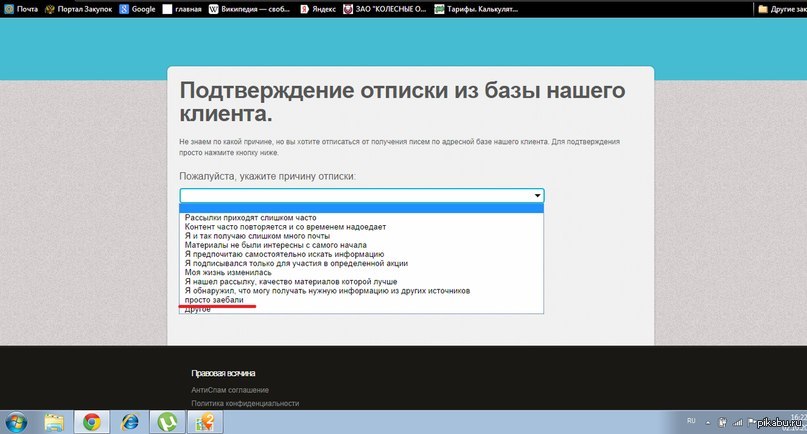Open Windows Explorer from the taskbar
This screenshot has width=807, height=434.
tap(53, 421)
